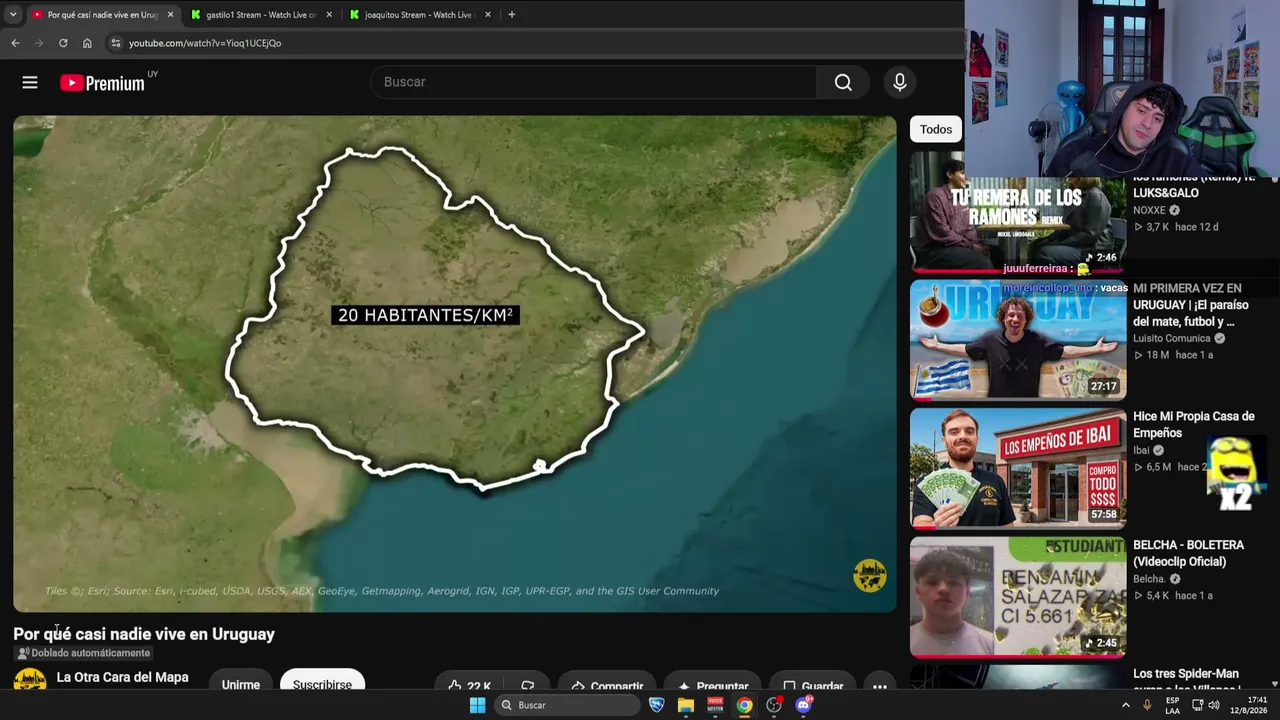The height and width of the screenshot is (720, 1280).
Task: Open the volume speaker tray icon
Action: click(1214, 705)
